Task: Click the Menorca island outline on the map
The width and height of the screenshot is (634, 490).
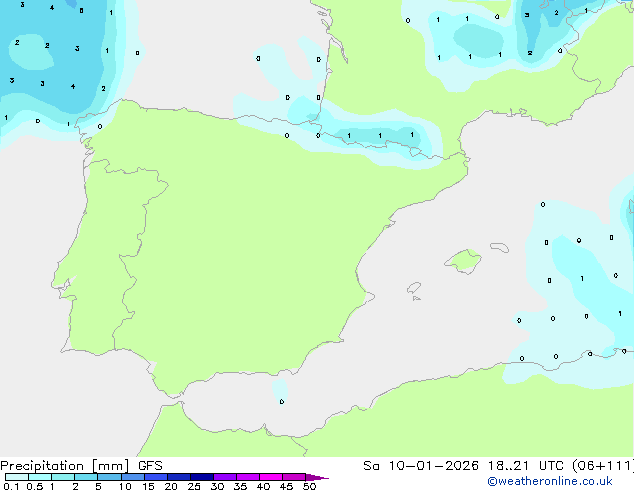Action: pyautogui.click(x=499, y=247)
